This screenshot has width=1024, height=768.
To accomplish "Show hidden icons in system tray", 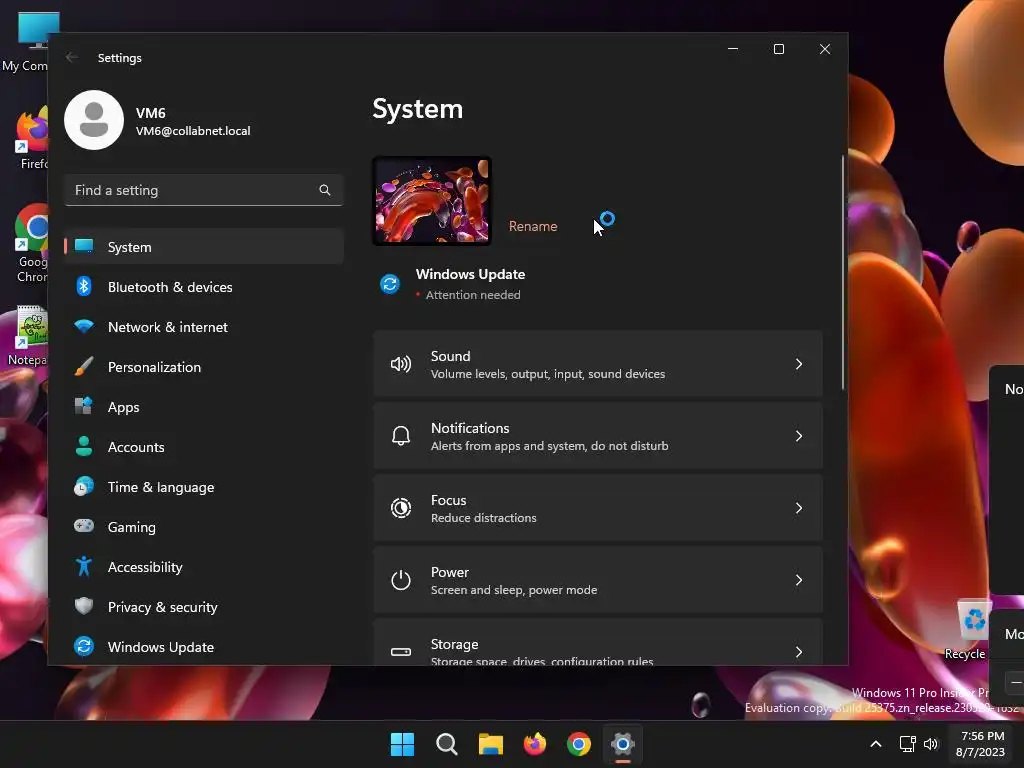I will tap(876, 744).
